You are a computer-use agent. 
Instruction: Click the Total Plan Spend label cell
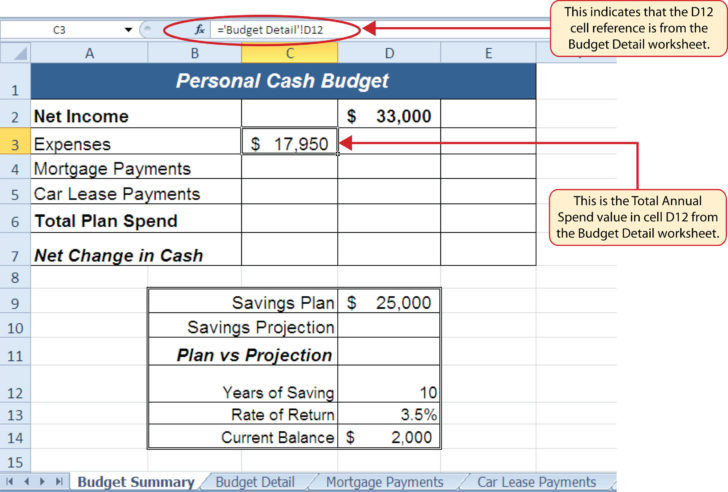click(x=136, y=218)
